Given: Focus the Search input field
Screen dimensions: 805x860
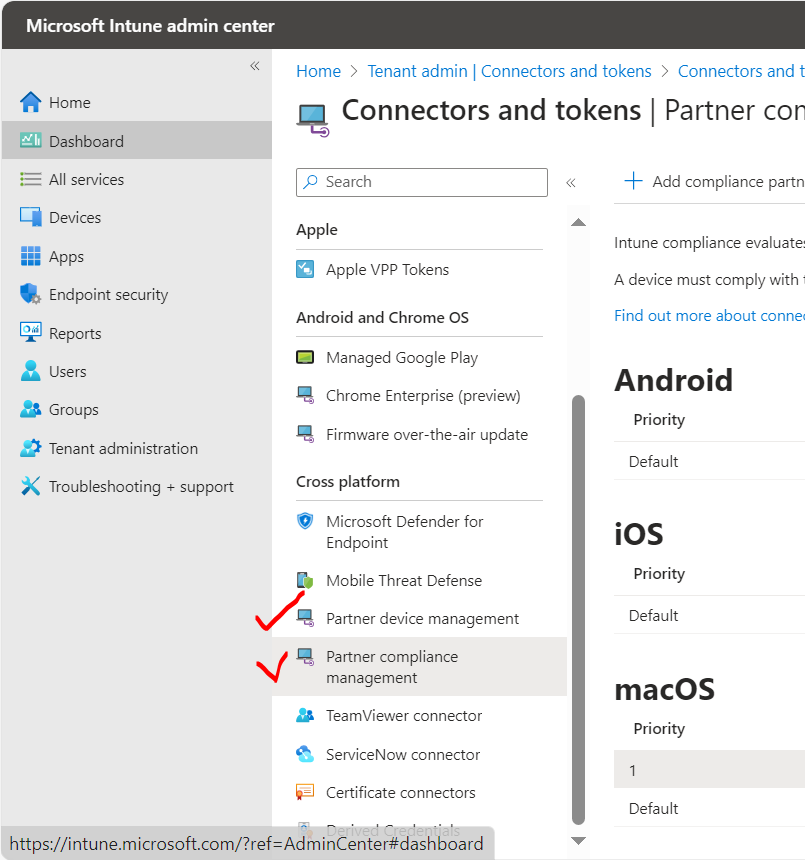Looking at the screenshot, I should [422, 182].
